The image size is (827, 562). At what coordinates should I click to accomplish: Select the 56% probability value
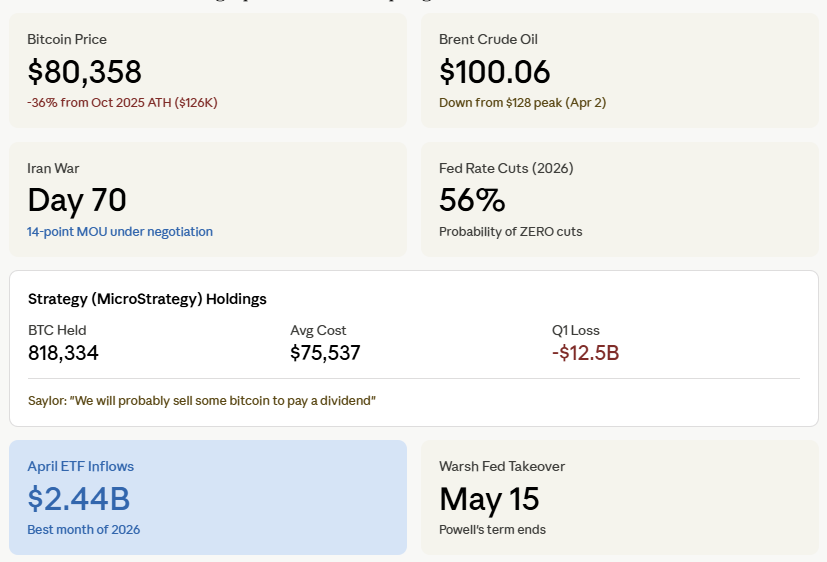[472, 200]
